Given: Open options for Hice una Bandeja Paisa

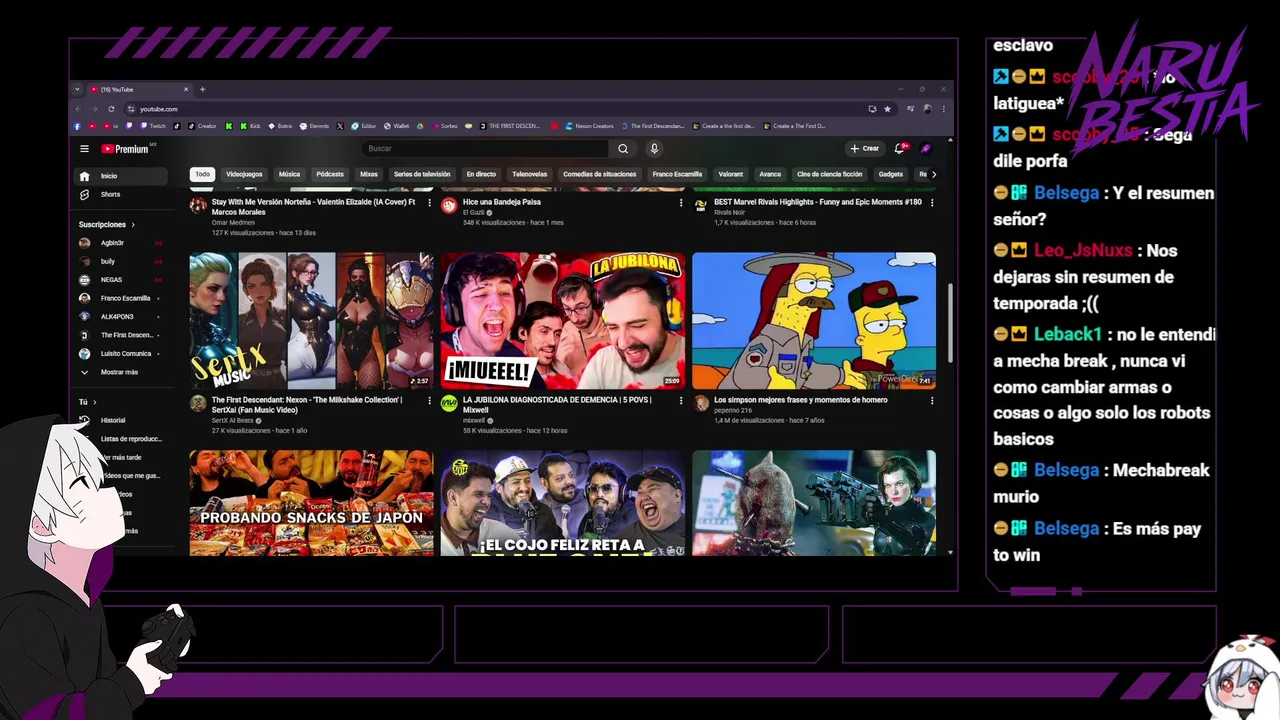Looking at the screenshot, I should 681,203.
